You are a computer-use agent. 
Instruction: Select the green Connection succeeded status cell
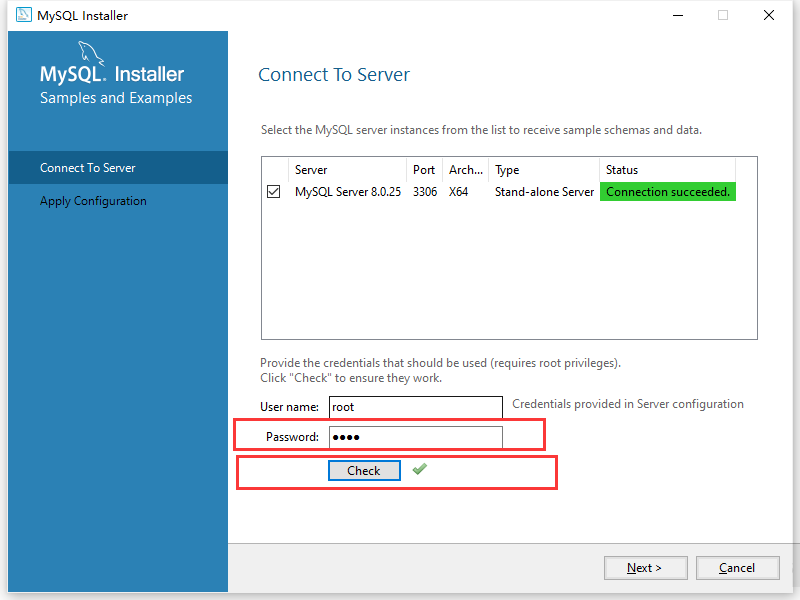pyautogui.click(x=667, y=192)
